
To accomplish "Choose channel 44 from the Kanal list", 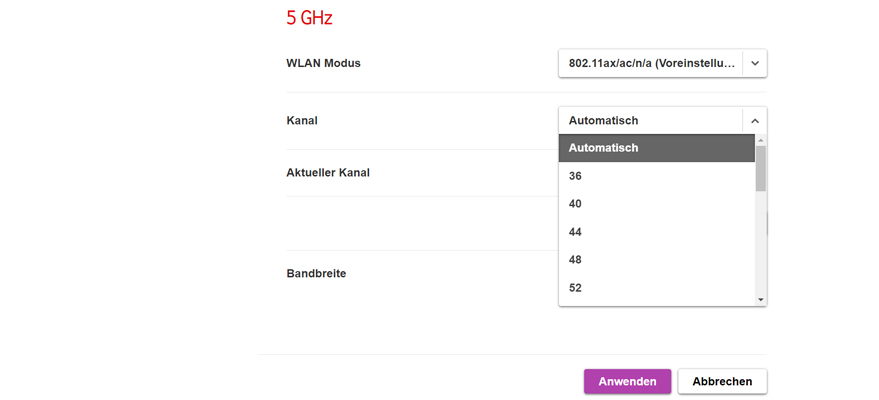I will pos(656,232).
